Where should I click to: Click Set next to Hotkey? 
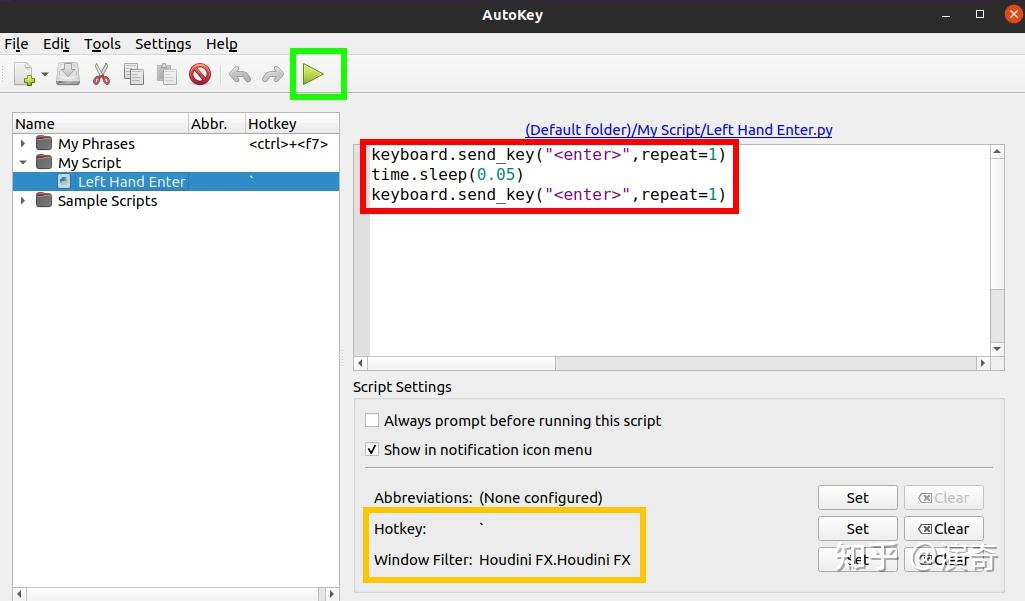856,528
